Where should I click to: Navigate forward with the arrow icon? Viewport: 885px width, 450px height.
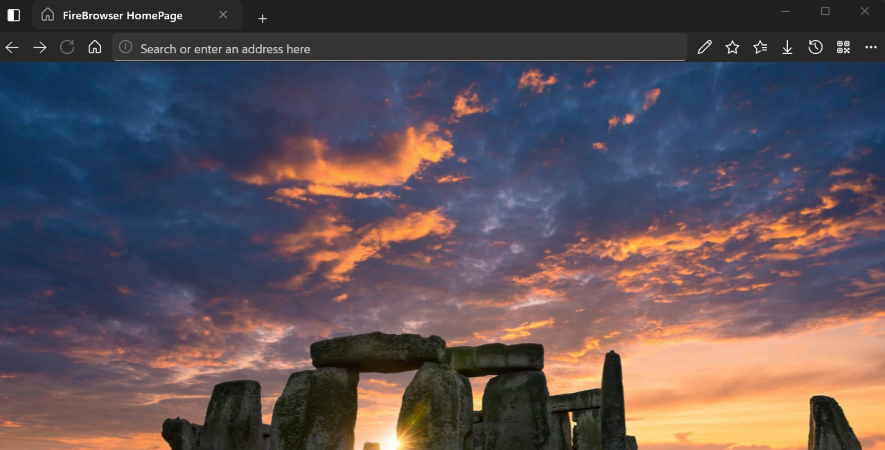(x=40, y=47)
